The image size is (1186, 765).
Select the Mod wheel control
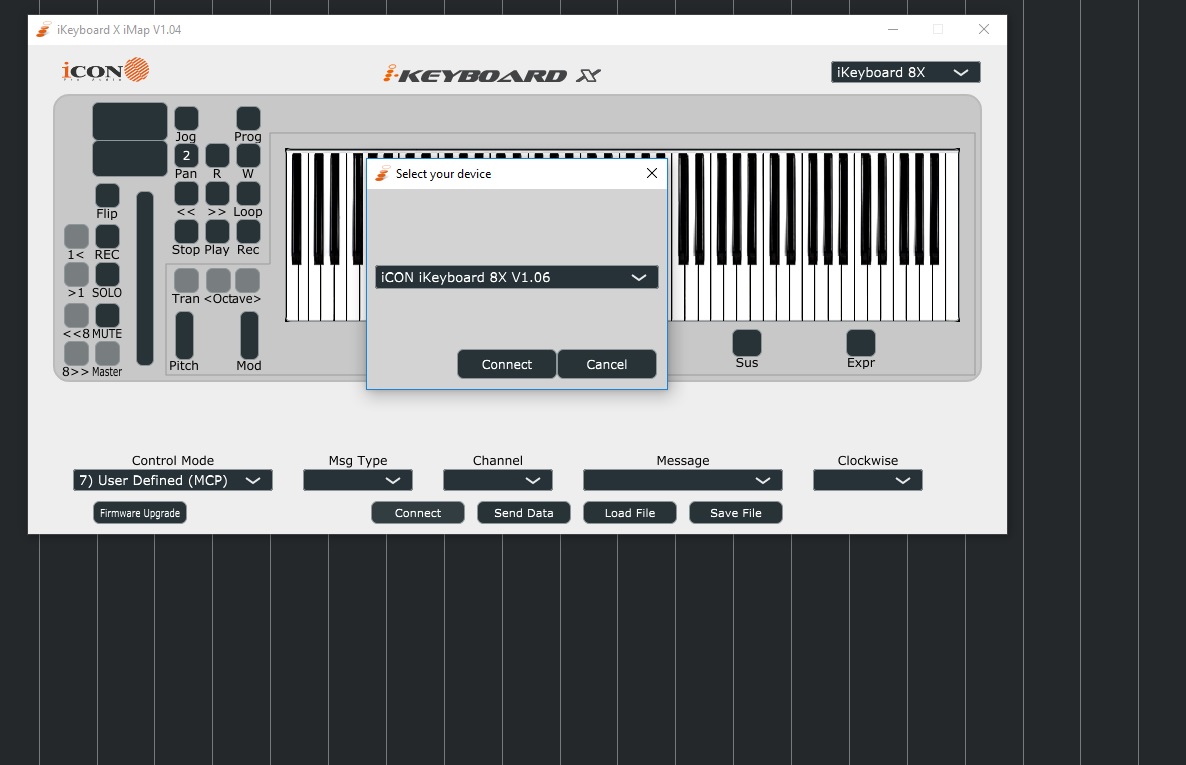click(249, 335)
